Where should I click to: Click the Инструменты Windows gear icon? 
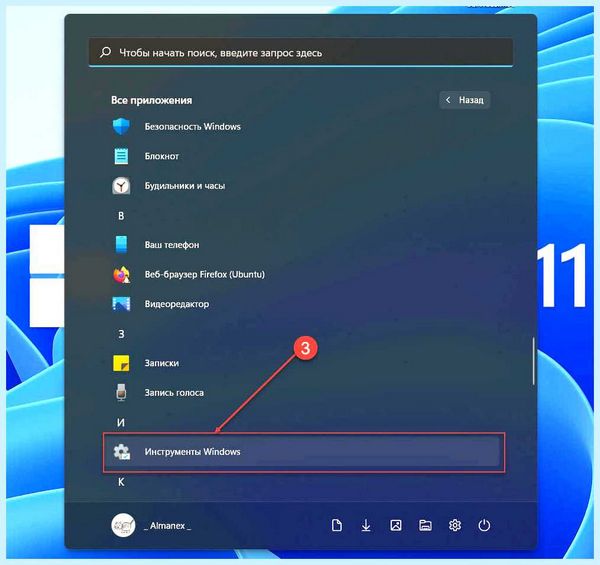122,452
